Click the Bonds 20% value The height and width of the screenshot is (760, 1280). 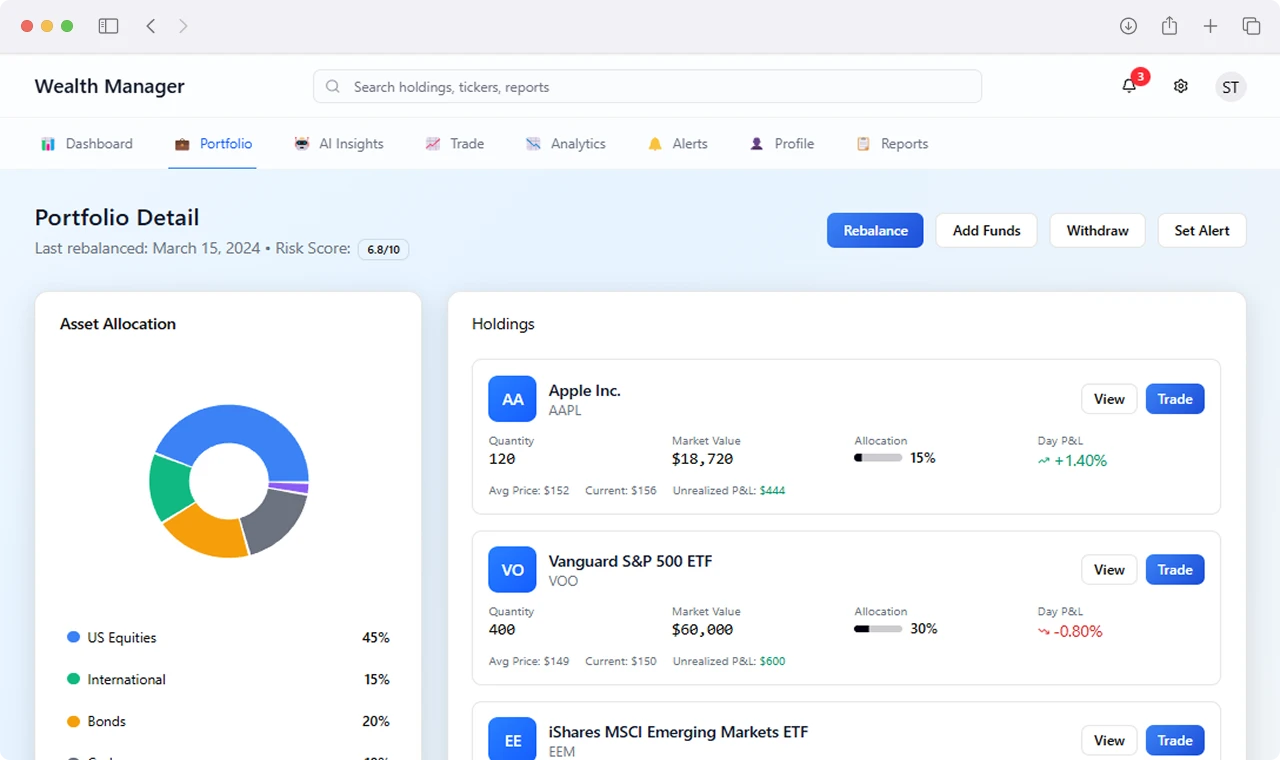[376, 722]
